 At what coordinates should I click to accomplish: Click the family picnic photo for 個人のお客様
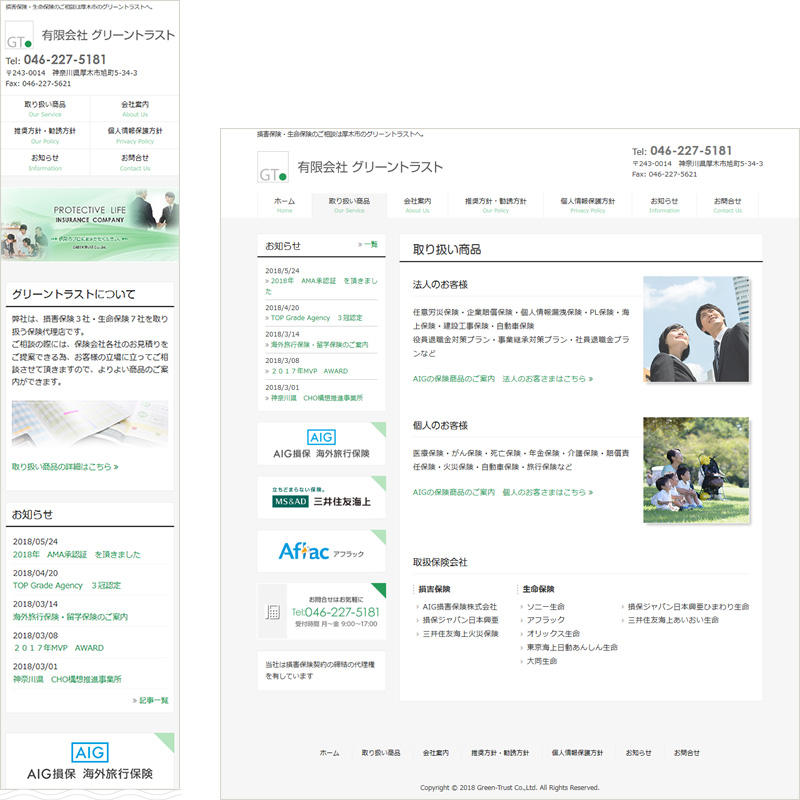(x=696, y=470)
